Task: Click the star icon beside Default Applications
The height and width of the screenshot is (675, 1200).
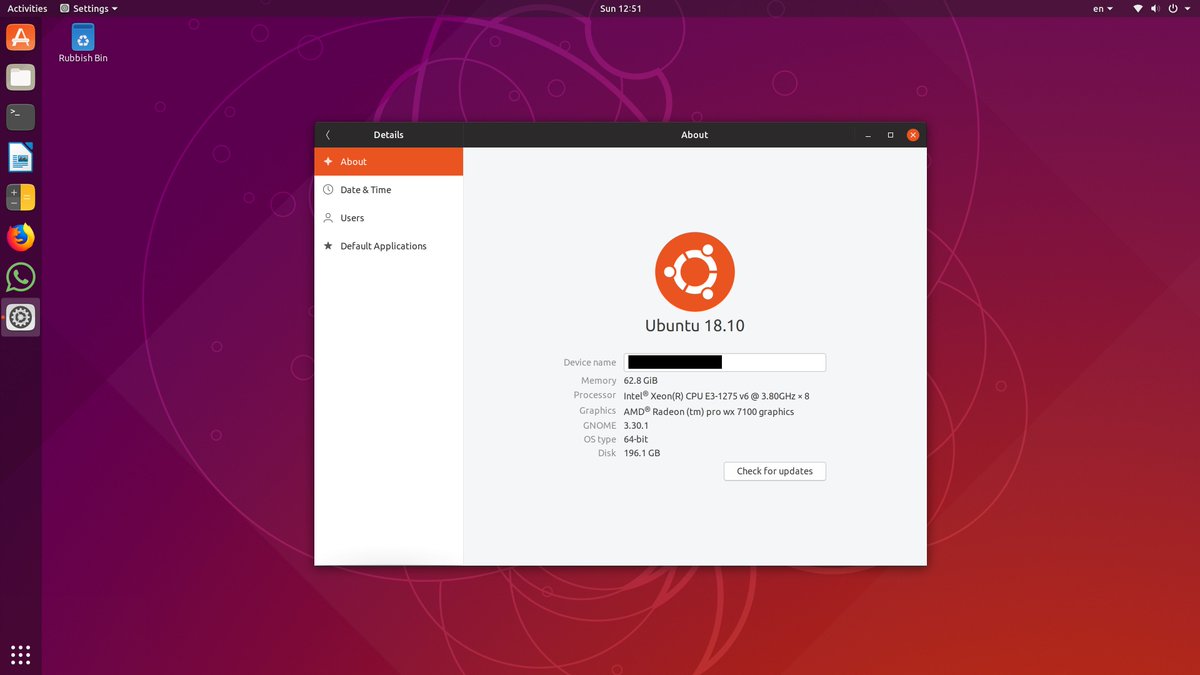Action: (328, 246)
